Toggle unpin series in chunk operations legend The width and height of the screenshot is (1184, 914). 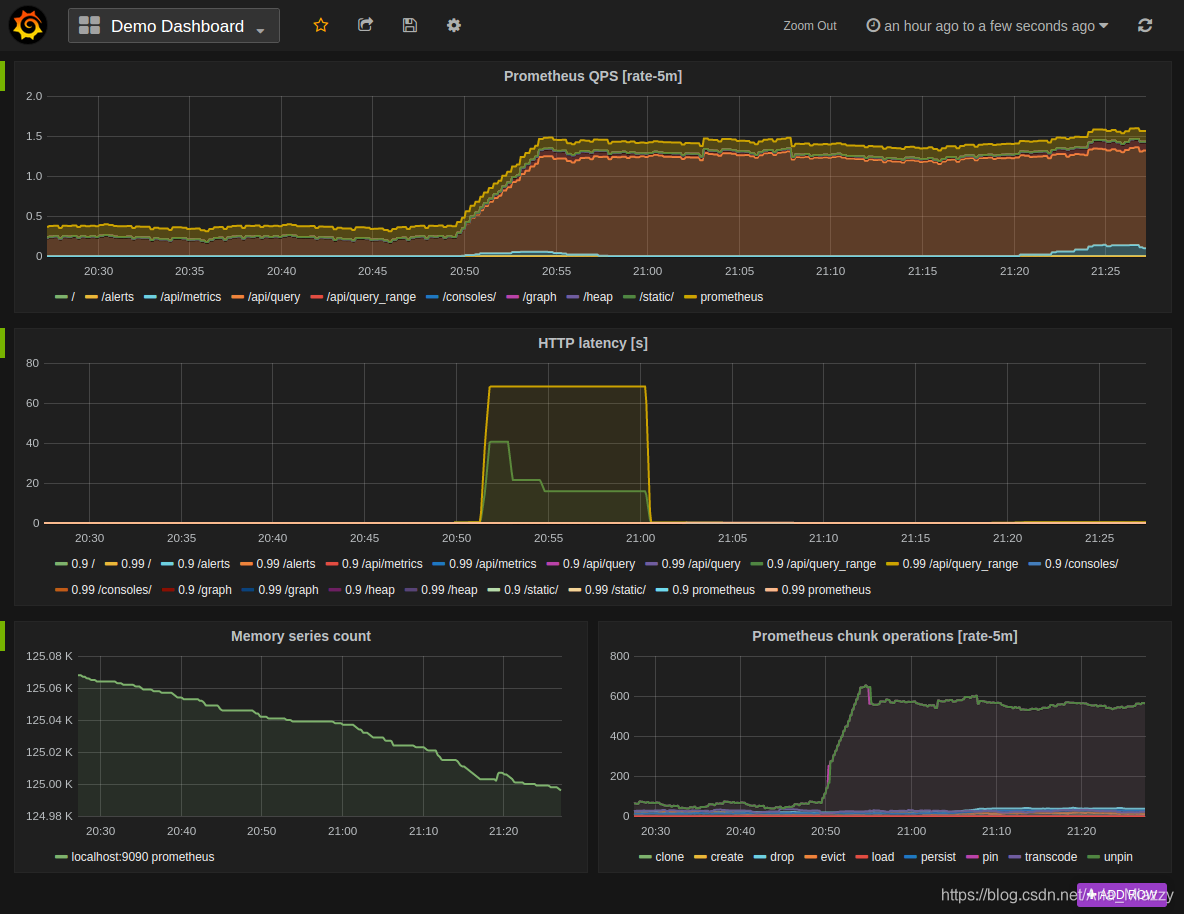click(x=1110, y=857)
